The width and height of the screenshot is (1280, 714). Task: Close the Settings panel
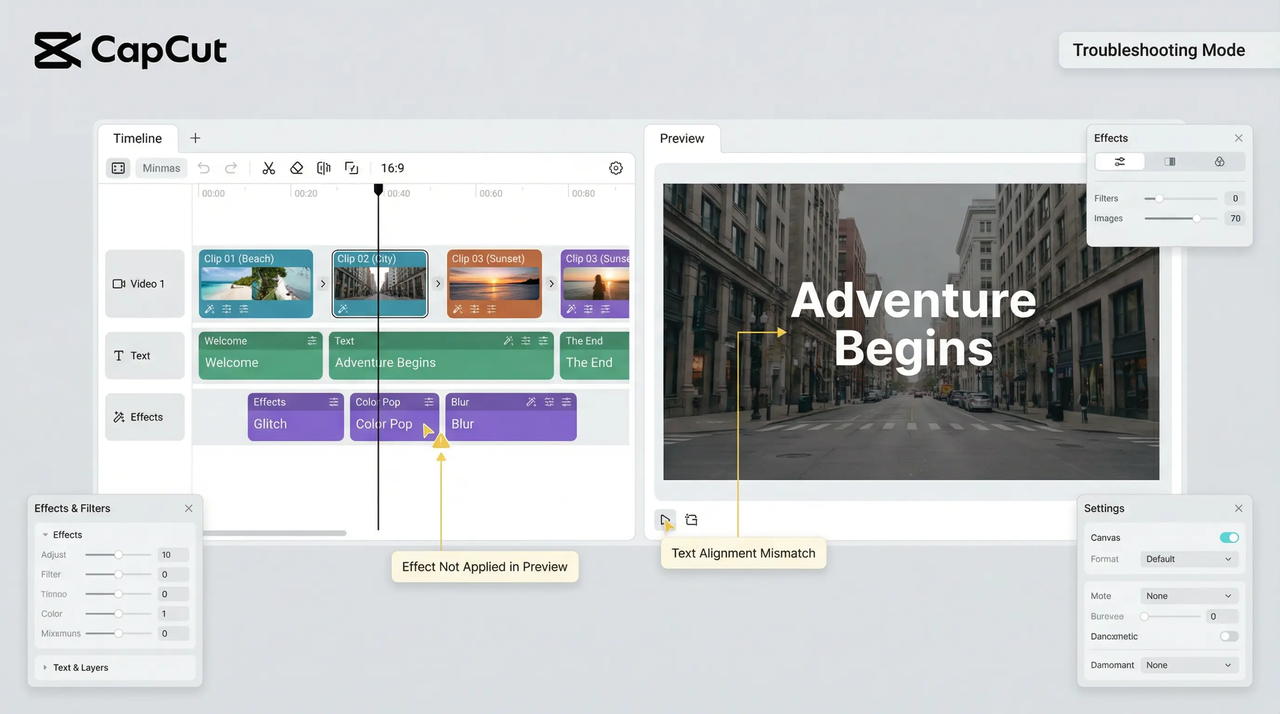tap(1239, 508)
